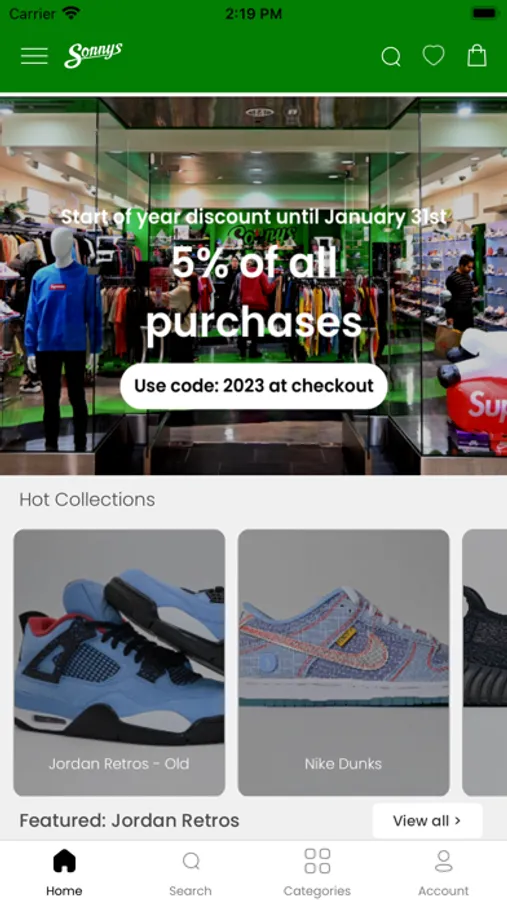507x900 pixels.
Task: Tap the Sonnys logo
Action: click(93, 56)
